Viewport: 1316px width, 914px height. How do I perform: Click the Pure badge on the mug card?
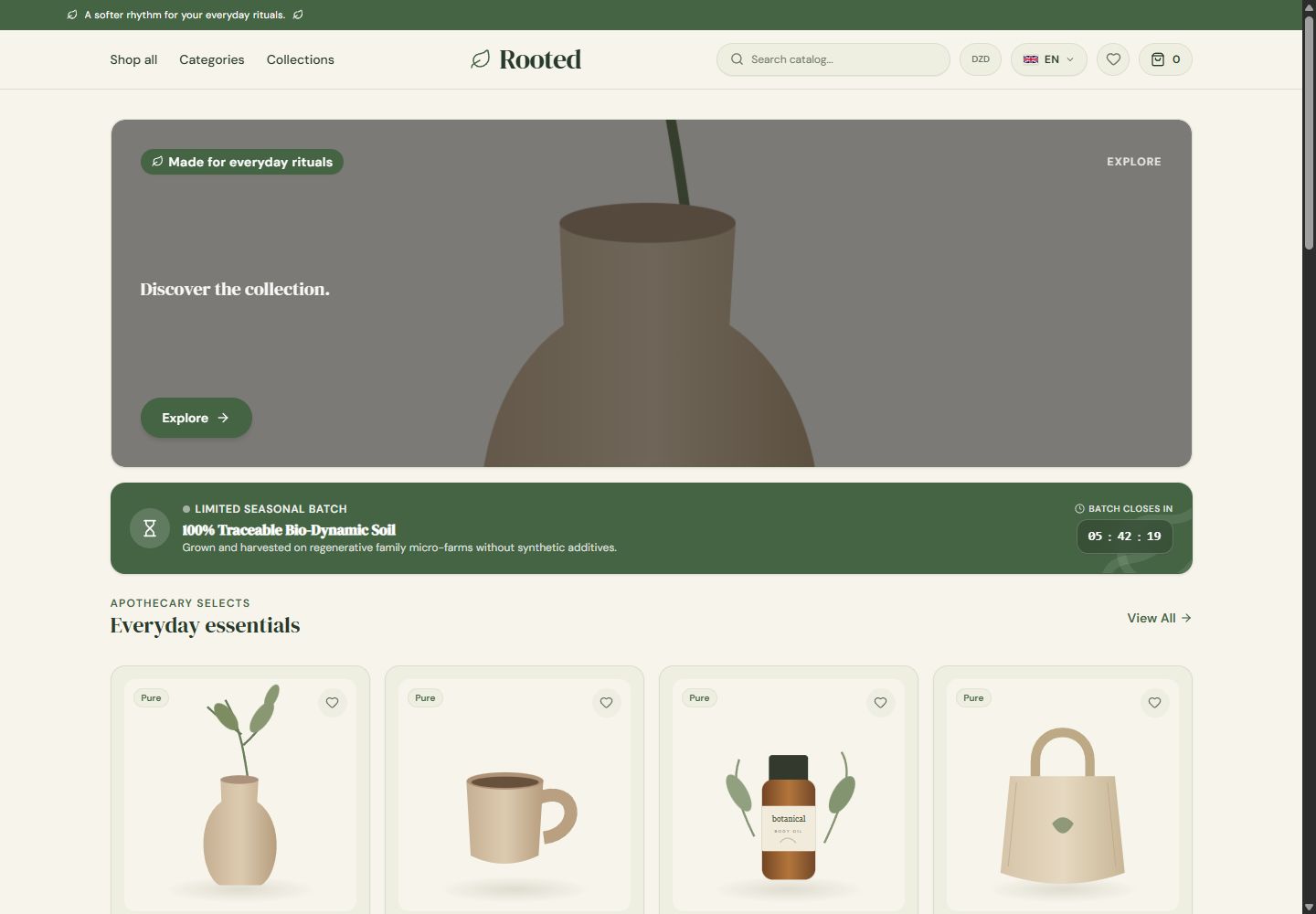point(425,698)
